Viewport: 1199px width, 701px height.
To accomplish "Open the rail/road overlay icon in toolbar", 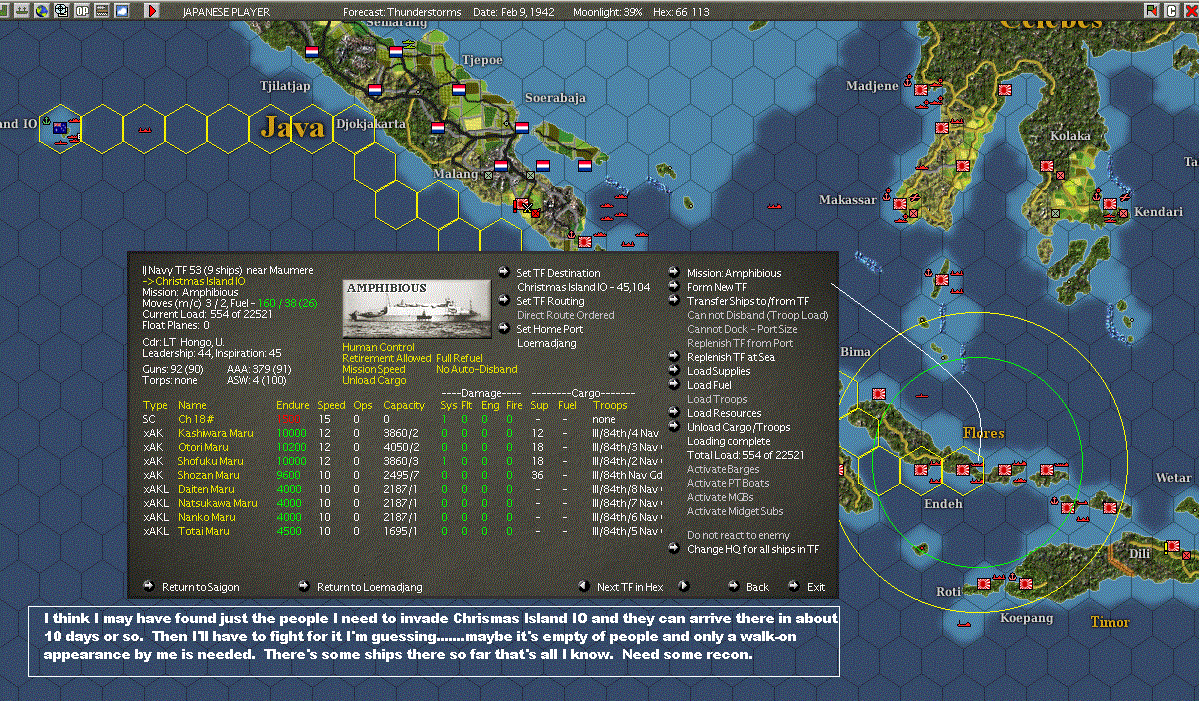I will 101,11.
